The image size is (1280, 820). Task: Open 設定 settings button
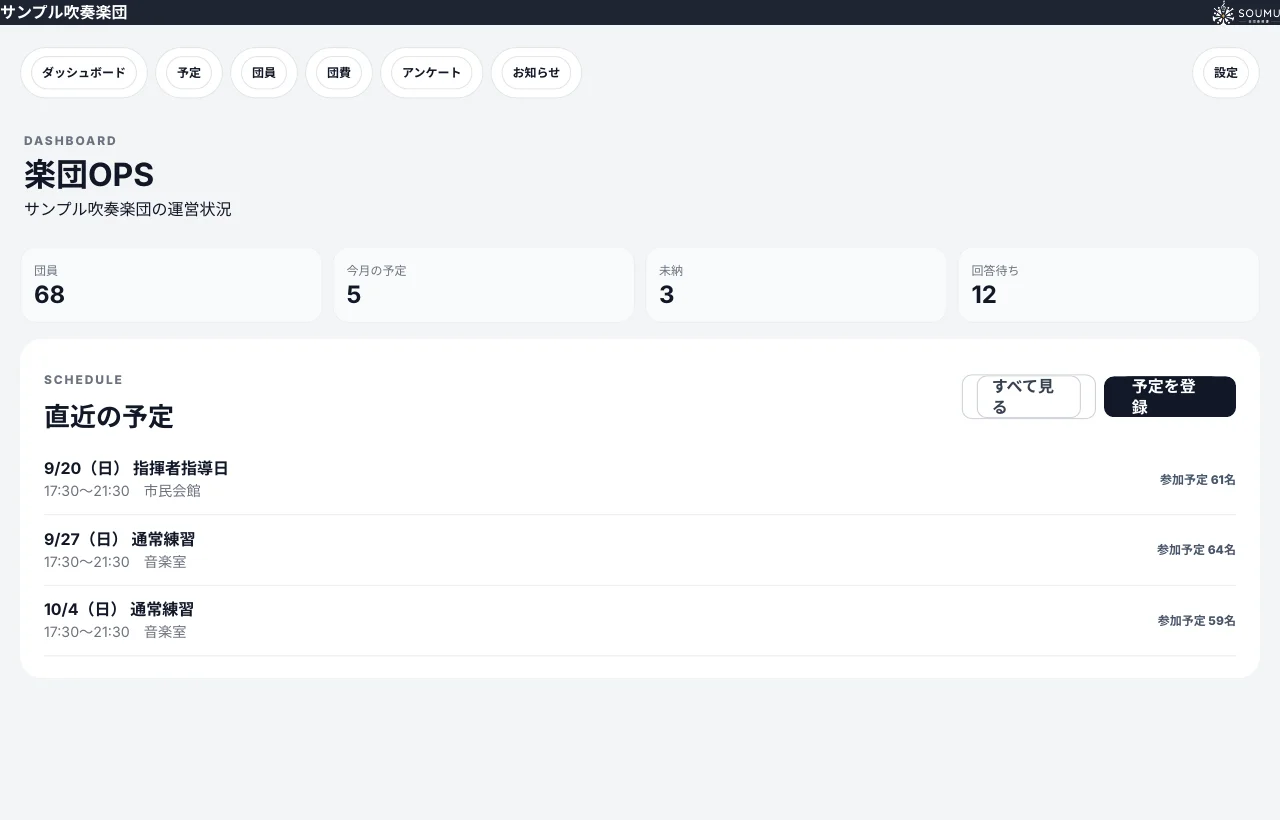click(x=1226, y=73)
